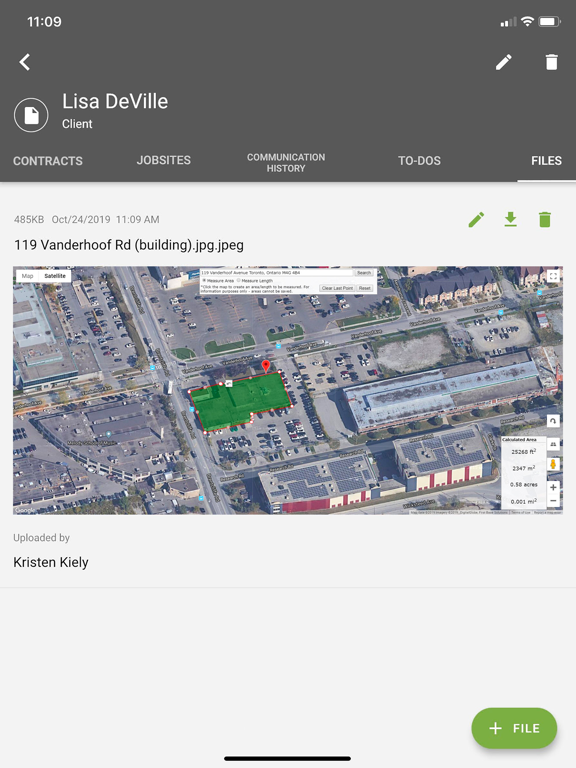Delete client with header trash icon

pyautogui.click(x=552, y=62)
